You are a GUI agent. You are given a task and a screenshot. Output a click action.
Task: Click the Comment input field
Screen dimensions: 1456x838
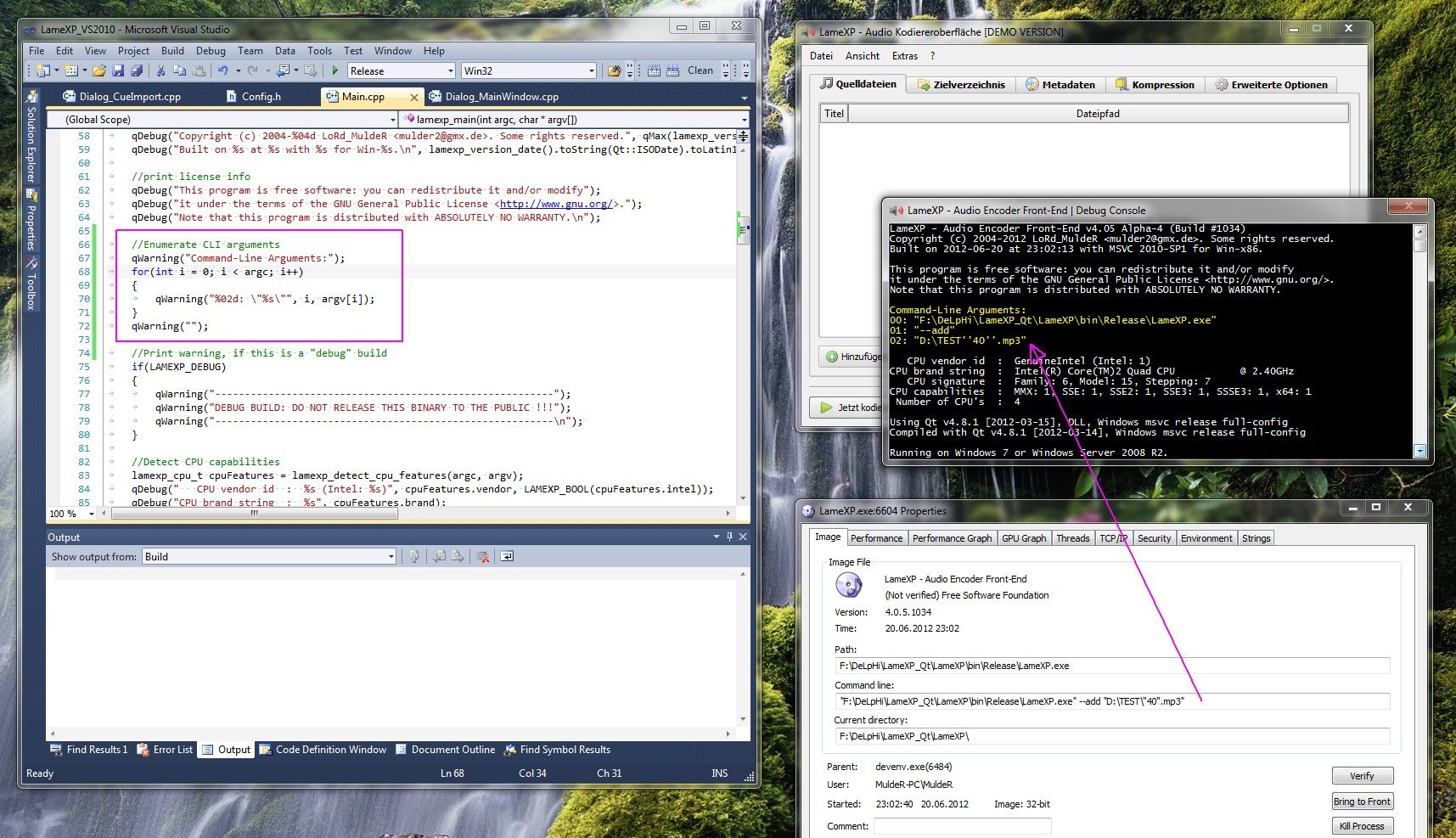(963, 826)
